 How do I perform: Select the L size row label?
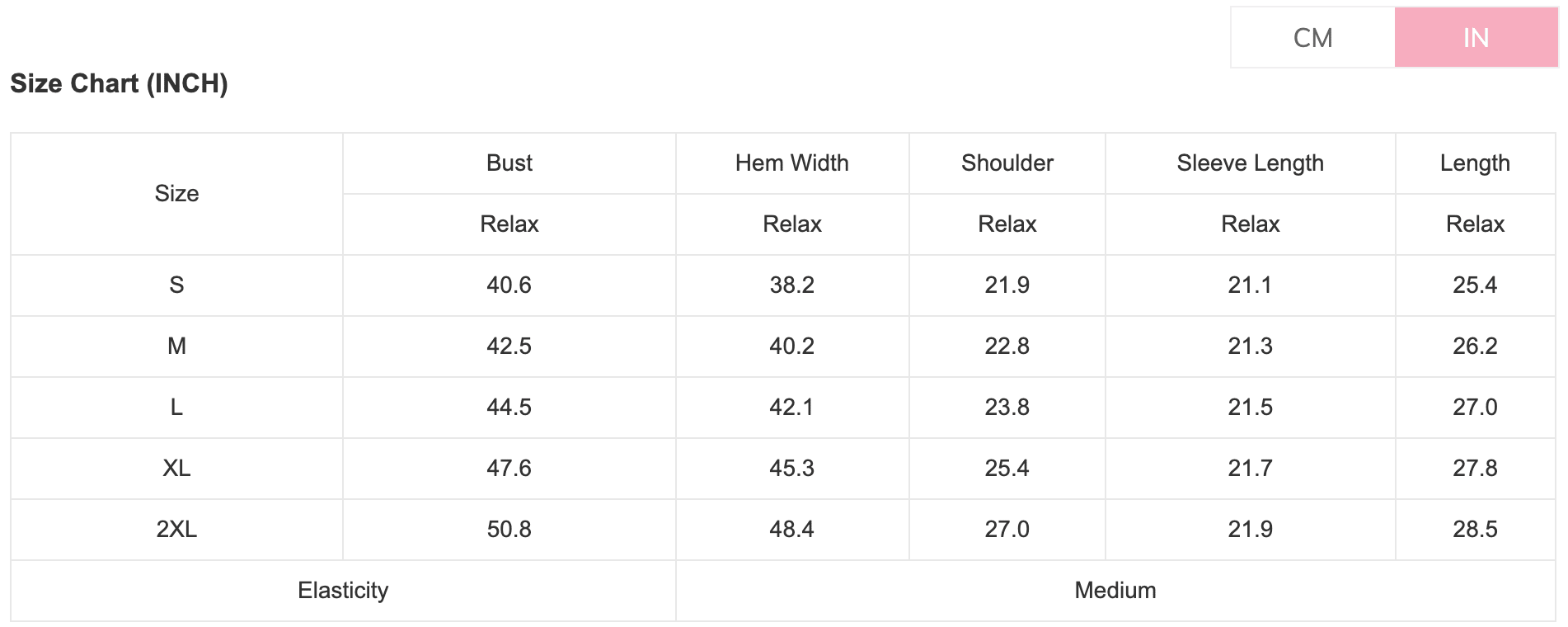tap(176, 408)
